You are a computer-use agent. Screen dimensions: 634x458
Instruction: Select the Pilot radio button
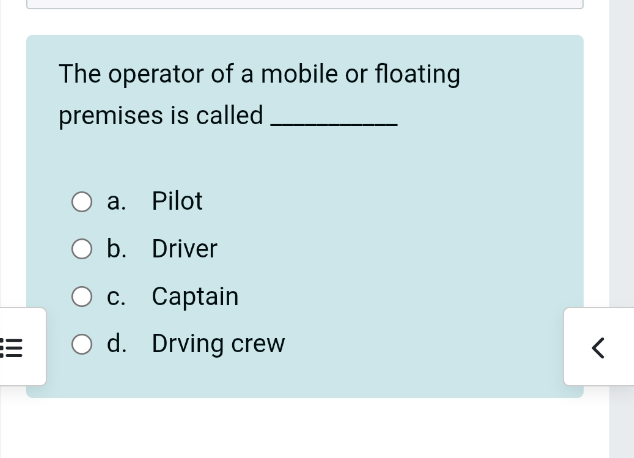(x=82, y=202)
